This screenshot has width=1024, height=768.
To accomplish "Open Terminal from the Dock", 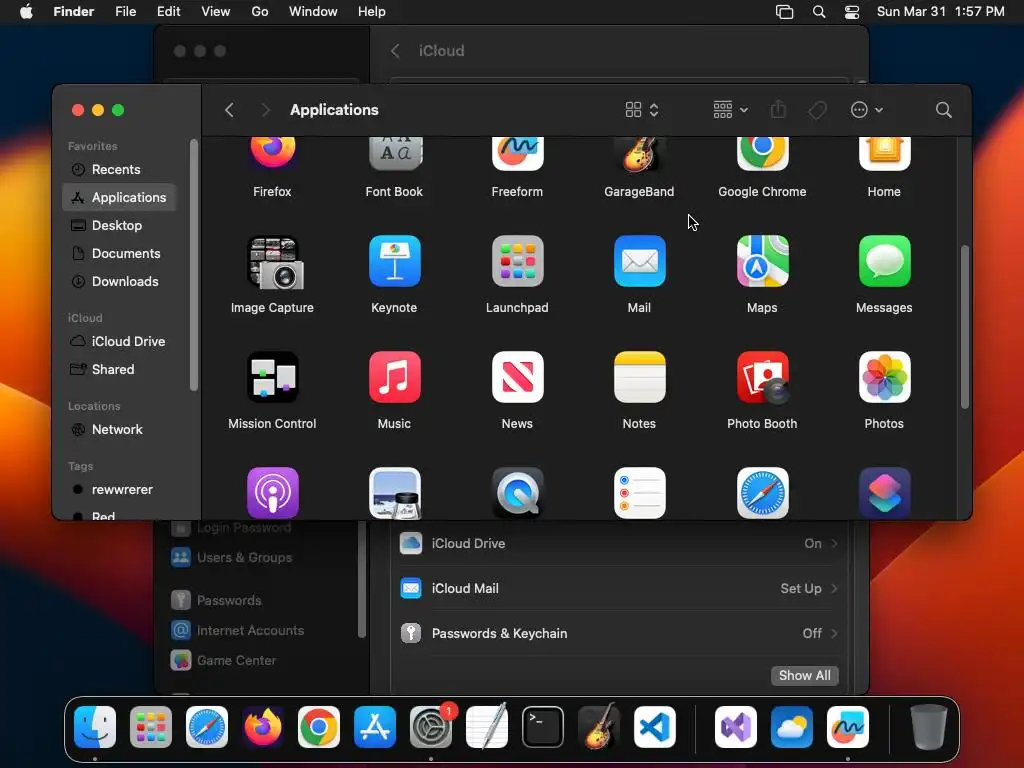I will pos(543,727).
